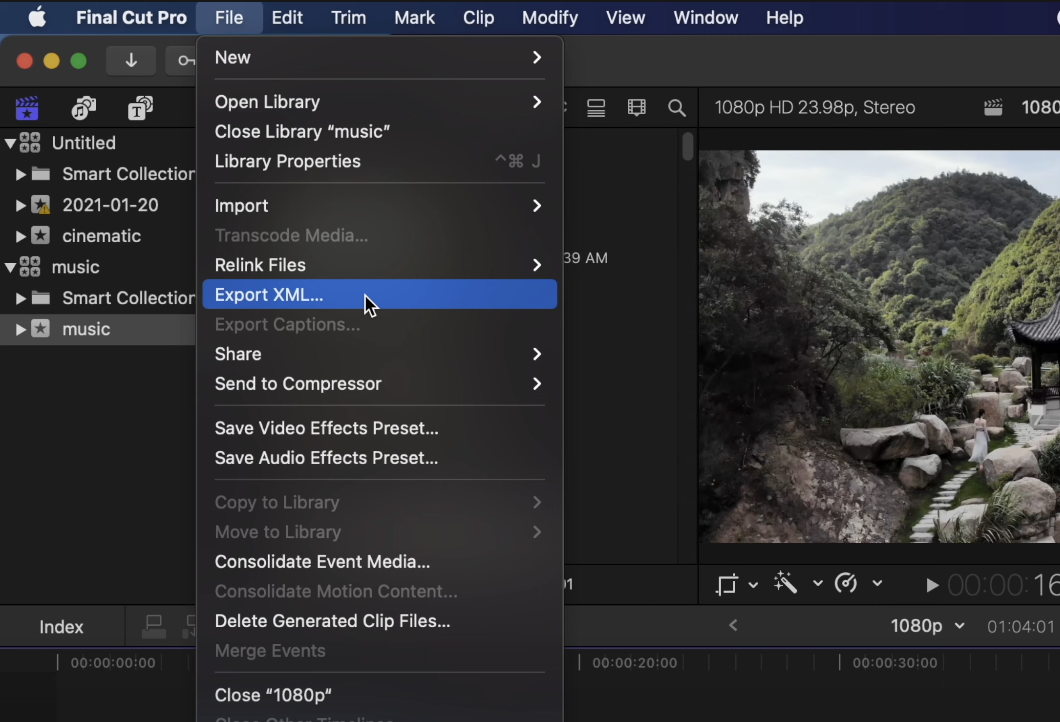Open the Final Cut Pro app menu
The height and width of the screenshot is (722, 1060).
131,18
